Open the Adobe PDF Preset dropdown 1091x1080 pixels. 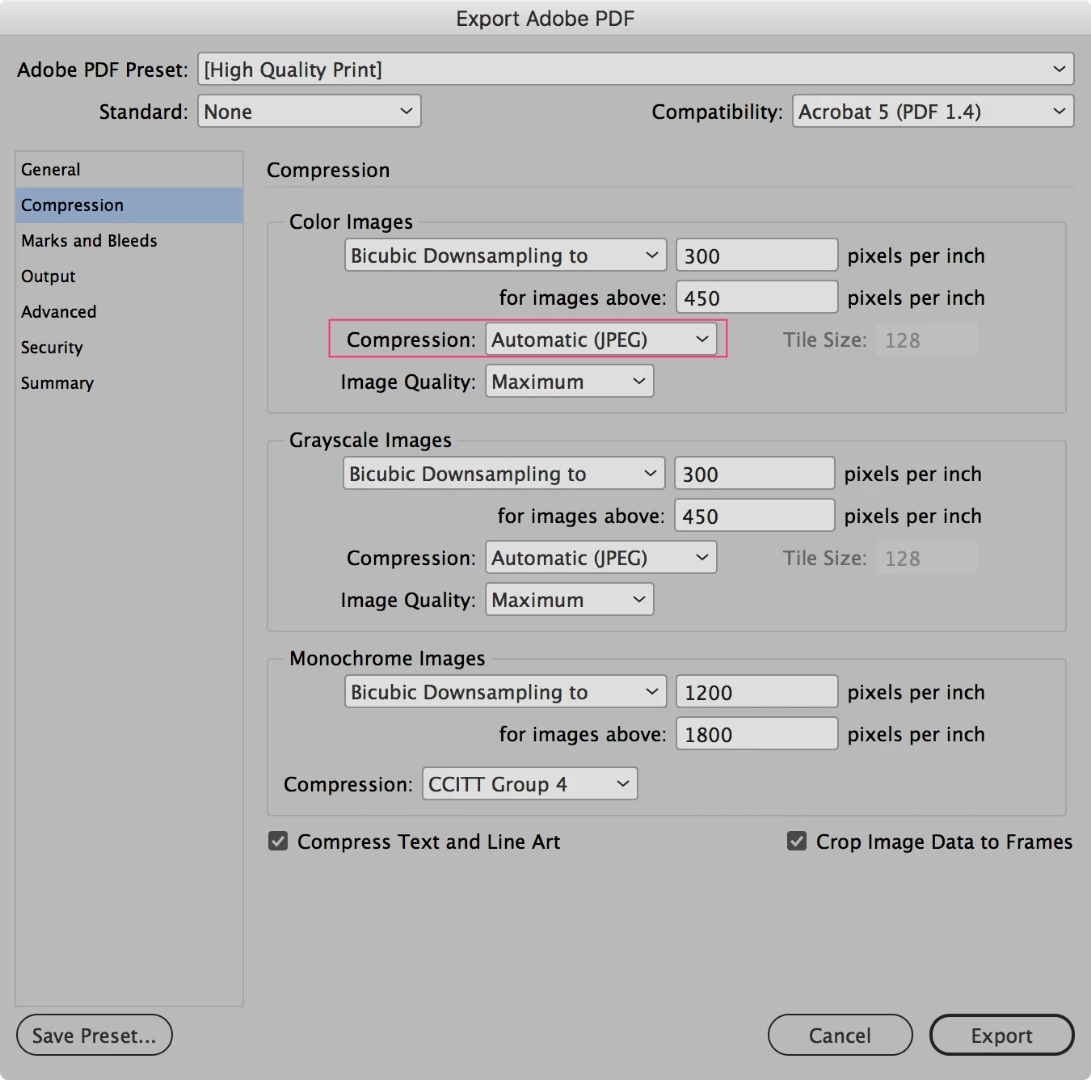pyautogui.click(x=635, y=70)
